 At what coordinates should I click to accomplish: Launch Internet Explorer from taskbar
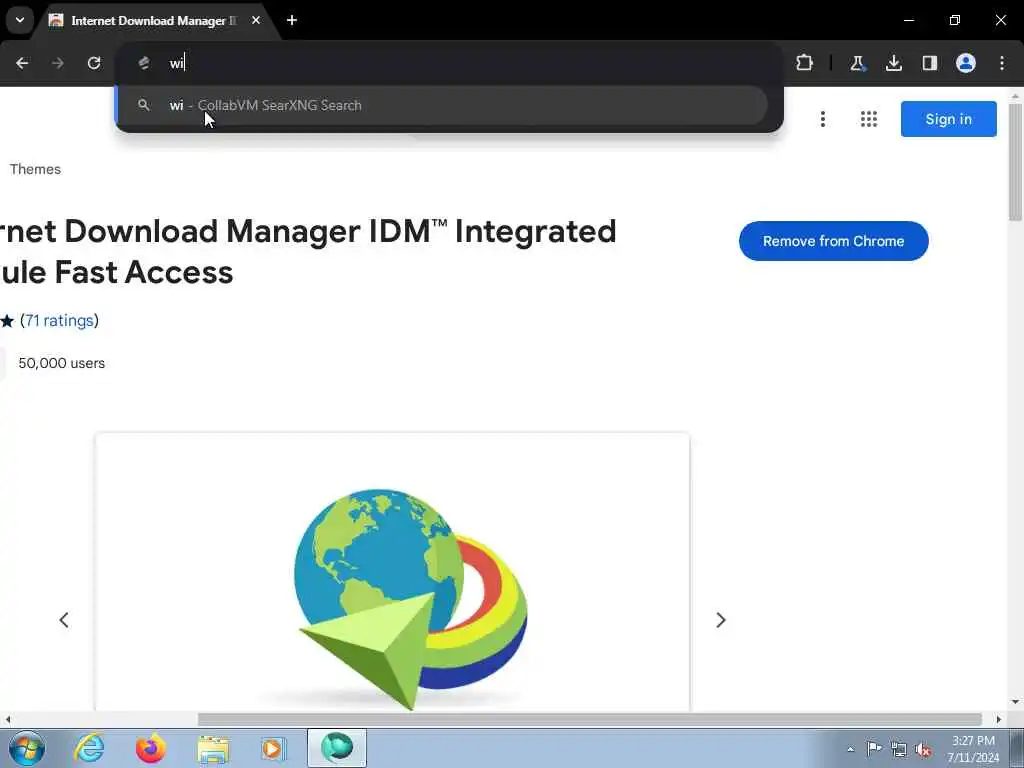pyautogui.click(x=89, y=748)
